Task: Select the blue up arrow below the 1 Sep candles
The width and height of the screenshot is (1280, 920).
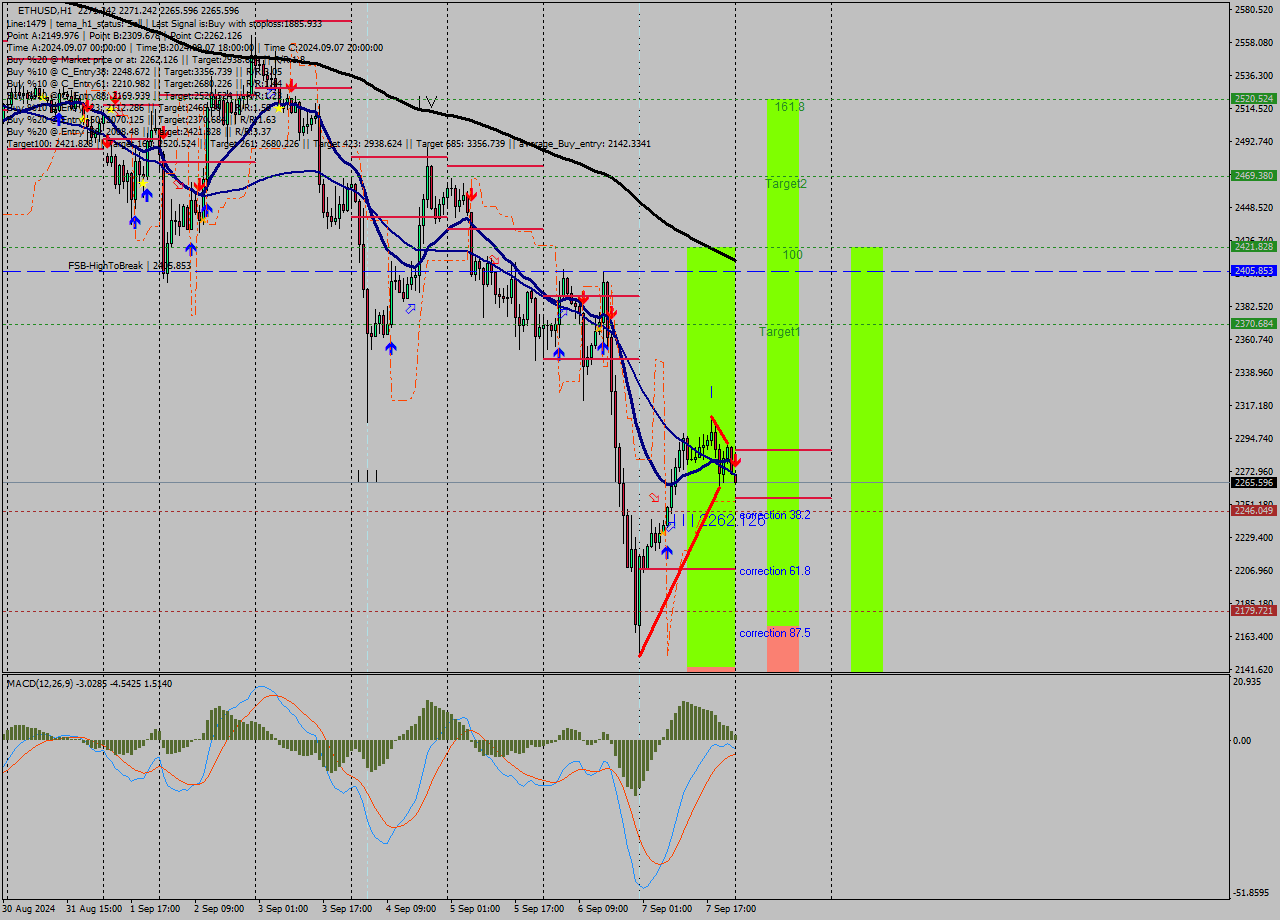Action: pyautogui.click(x=147, y=195)
